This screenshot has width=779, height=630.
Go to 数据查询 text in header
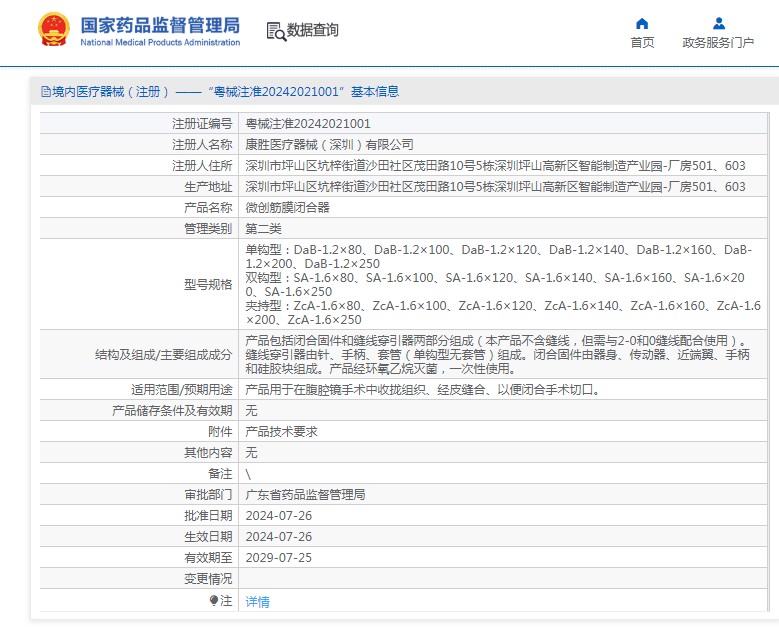pos(313,31)
